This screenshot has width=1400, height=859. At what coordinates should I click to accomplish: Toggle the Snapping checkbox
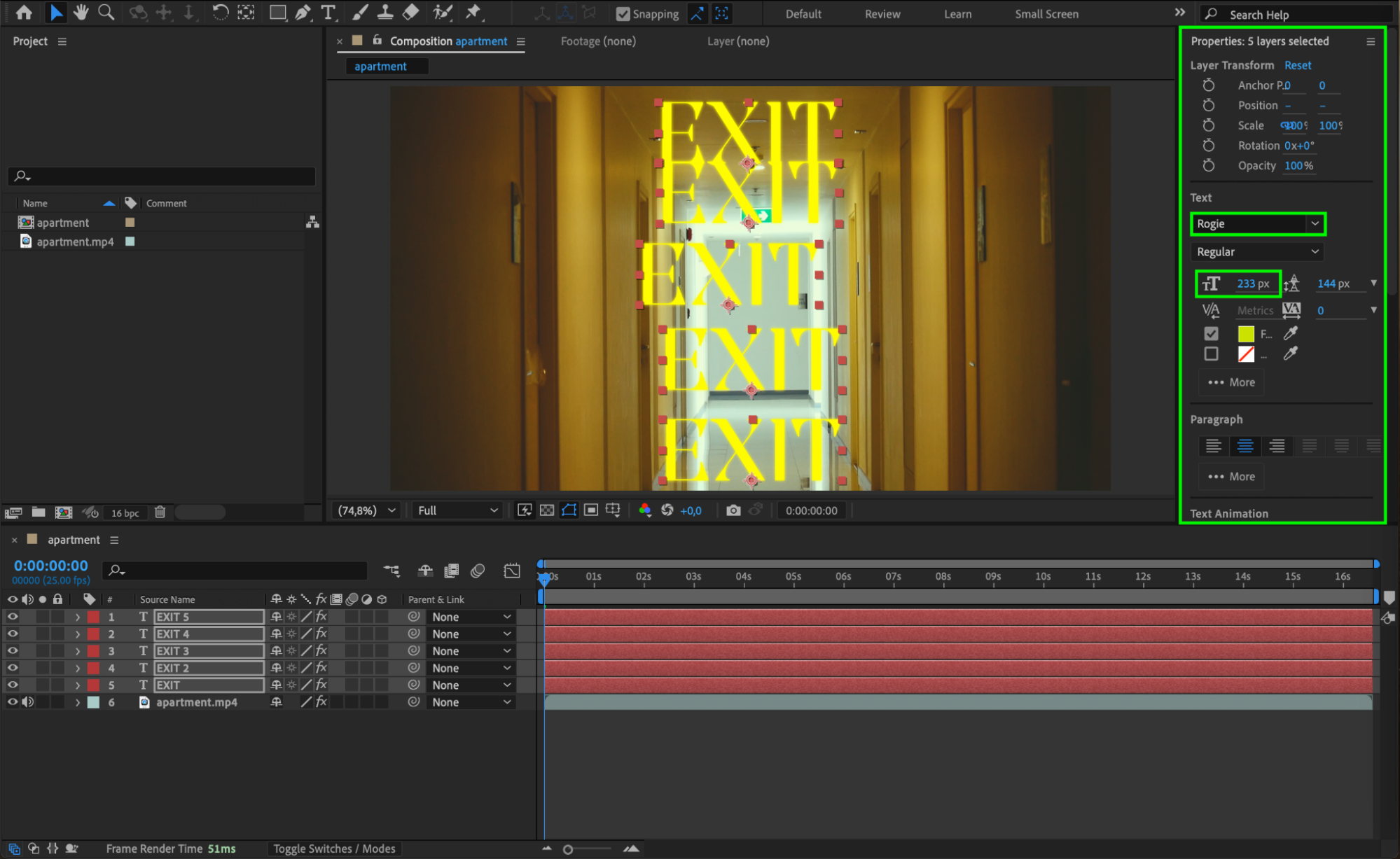pos(623,13)
